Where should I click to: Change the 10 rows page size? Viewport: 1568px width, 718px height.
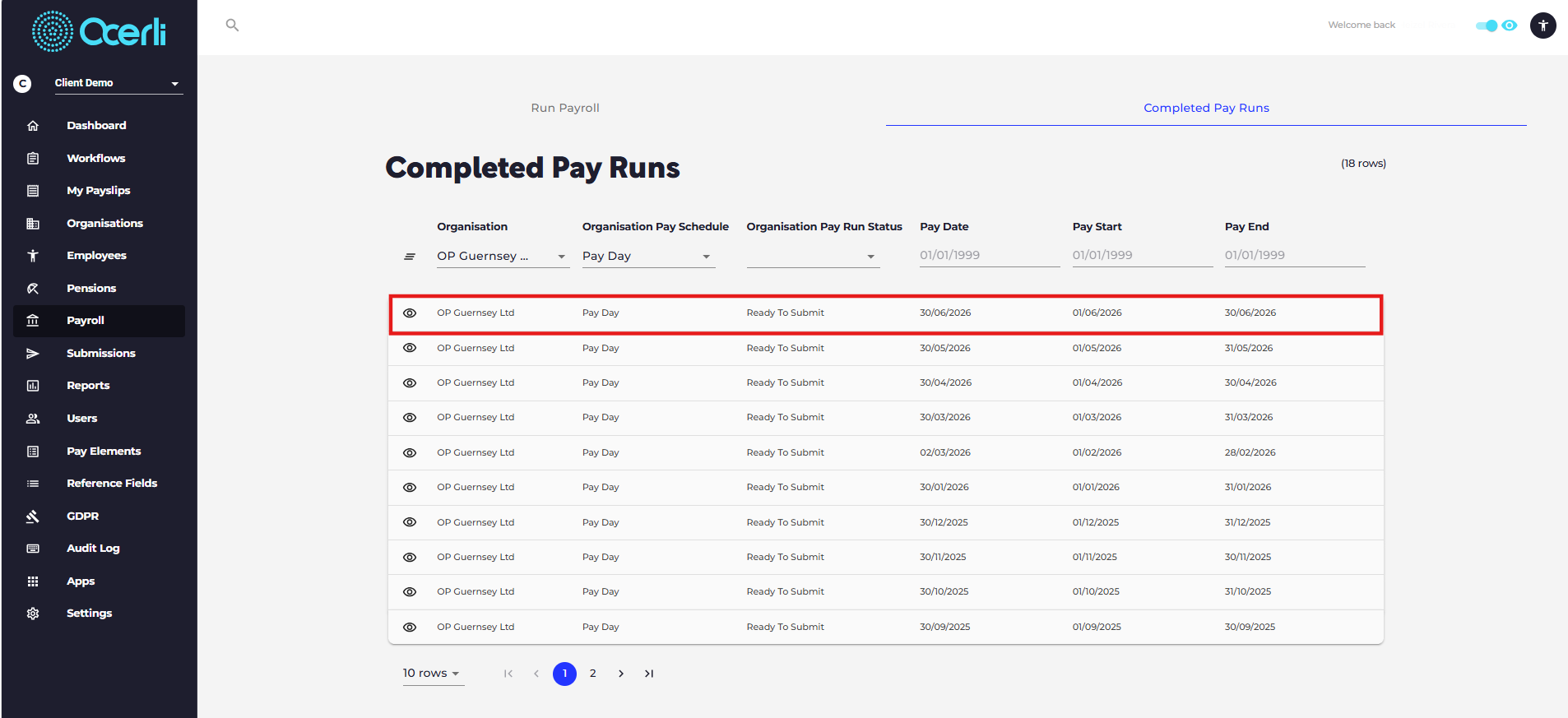pyautogui.click(x=433, y=674)
